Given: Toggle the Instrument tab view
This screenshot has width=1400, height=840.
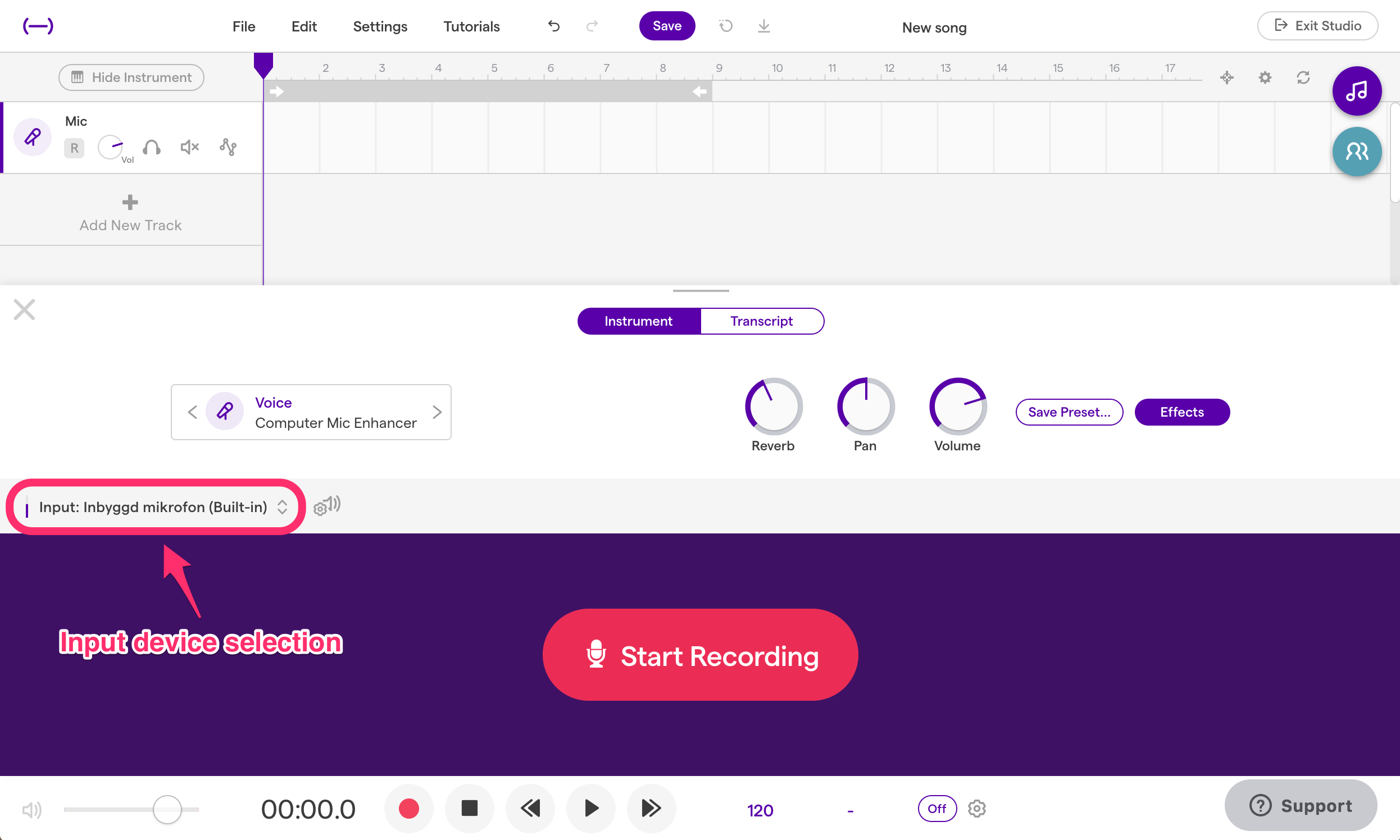Looking at the screenshot, I should click(638, 321).
